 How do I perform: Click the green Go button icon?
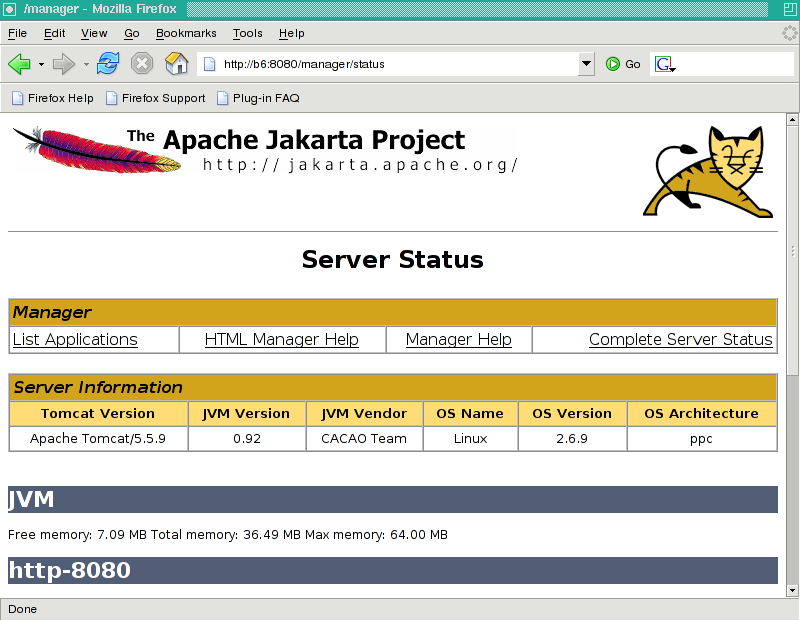coord(613,64)
